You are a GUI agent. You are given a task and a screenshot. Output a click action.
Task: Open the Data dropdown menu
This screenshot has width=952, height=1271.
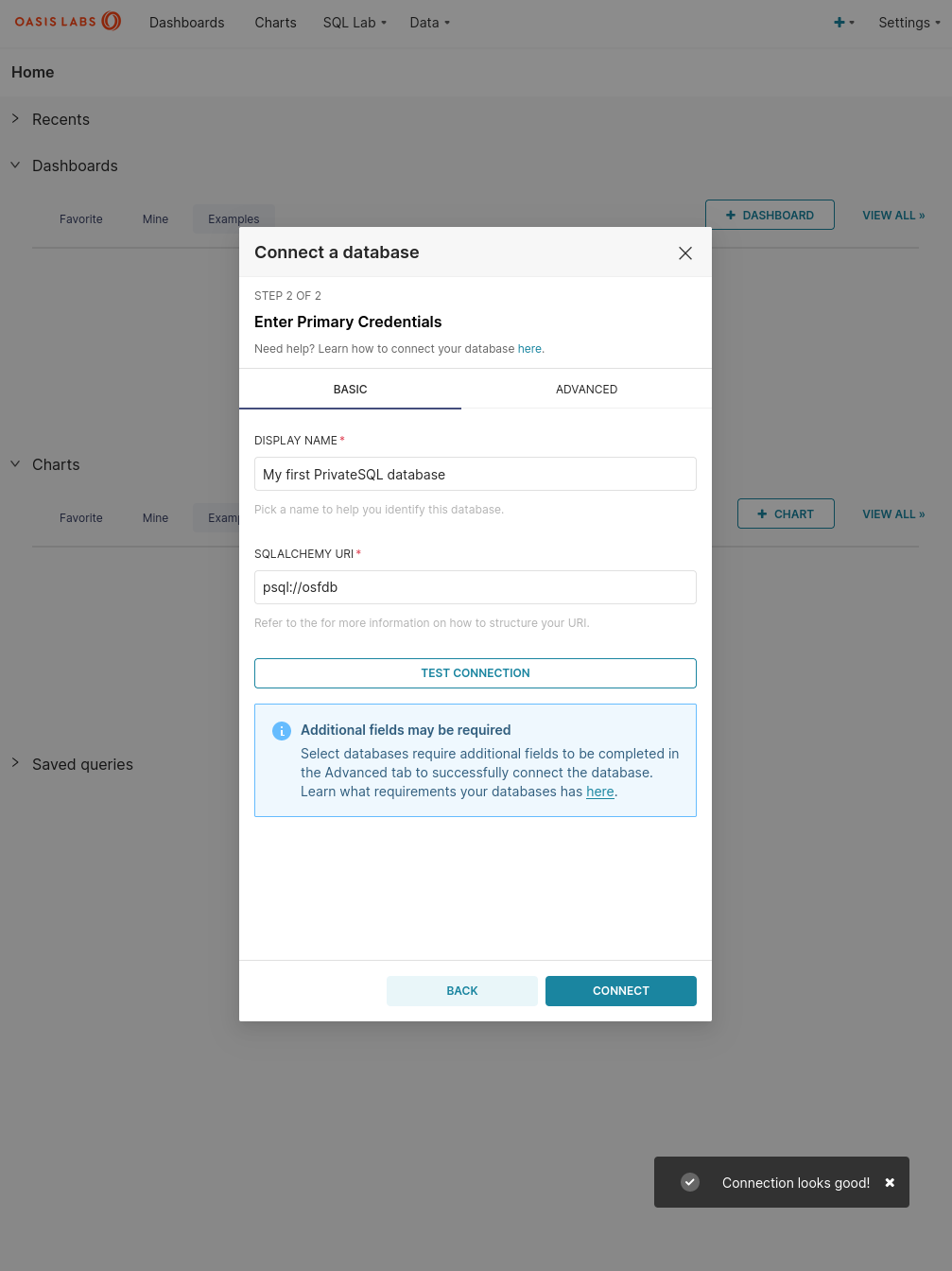pyautogui.click(x=430, y=23)
